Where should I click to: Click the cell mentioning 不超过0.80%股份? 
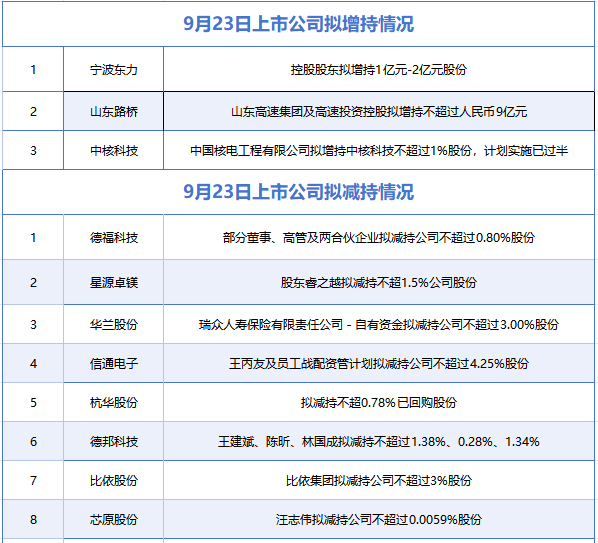point(379,237)
